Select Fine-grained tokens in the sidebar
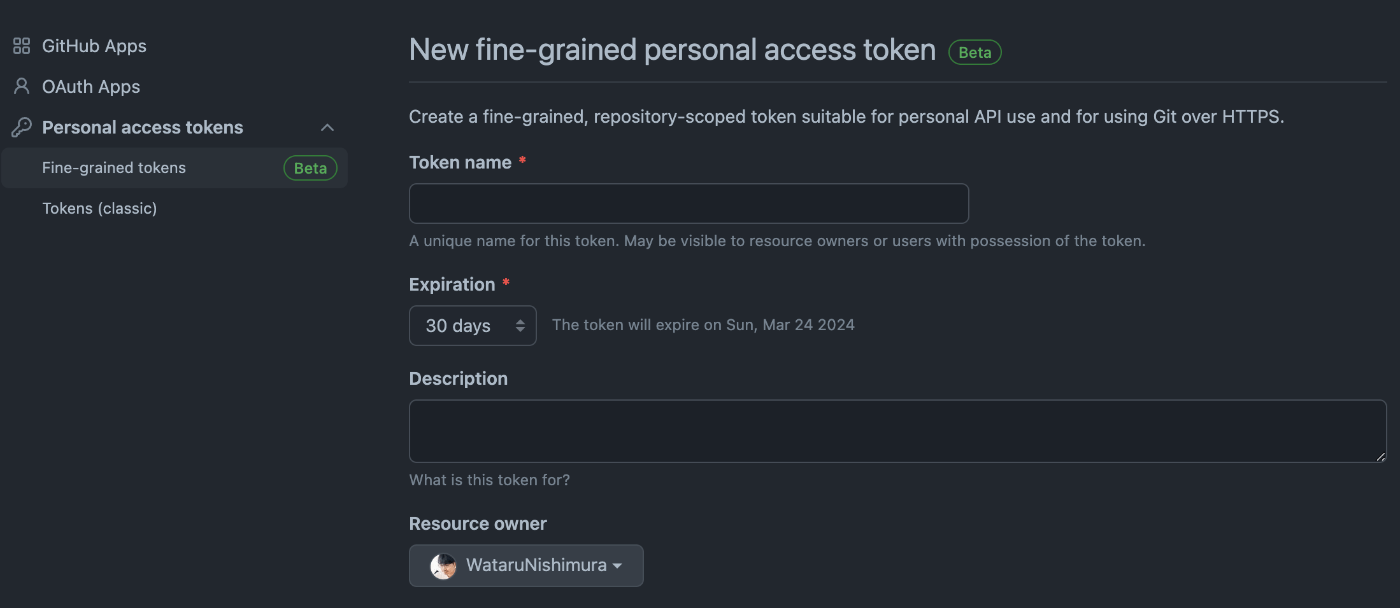Viewport: 1400px width, 608px height. (x=114, y=168)
